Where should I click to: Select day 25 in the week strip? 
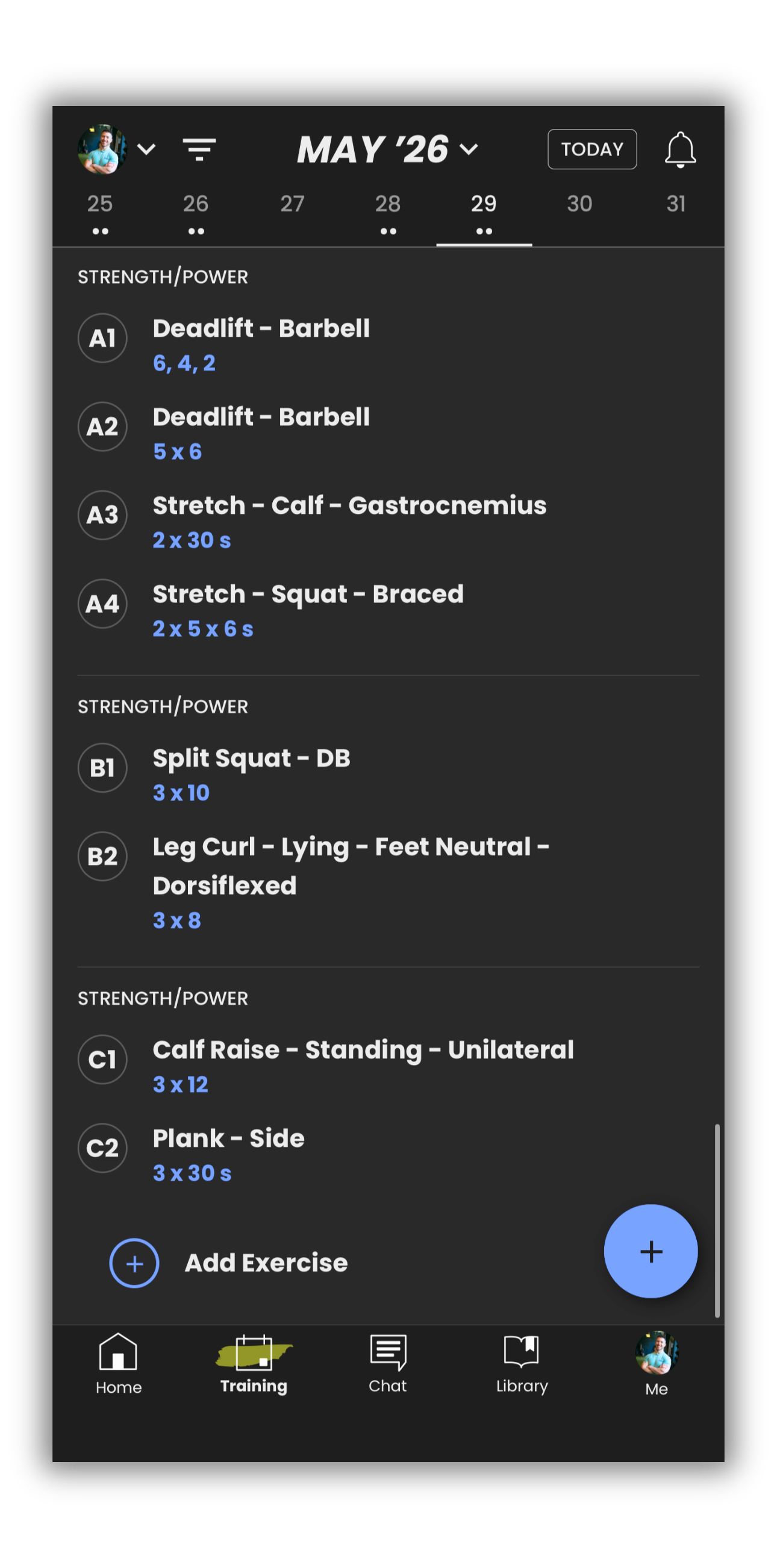[x=100, y=213]
